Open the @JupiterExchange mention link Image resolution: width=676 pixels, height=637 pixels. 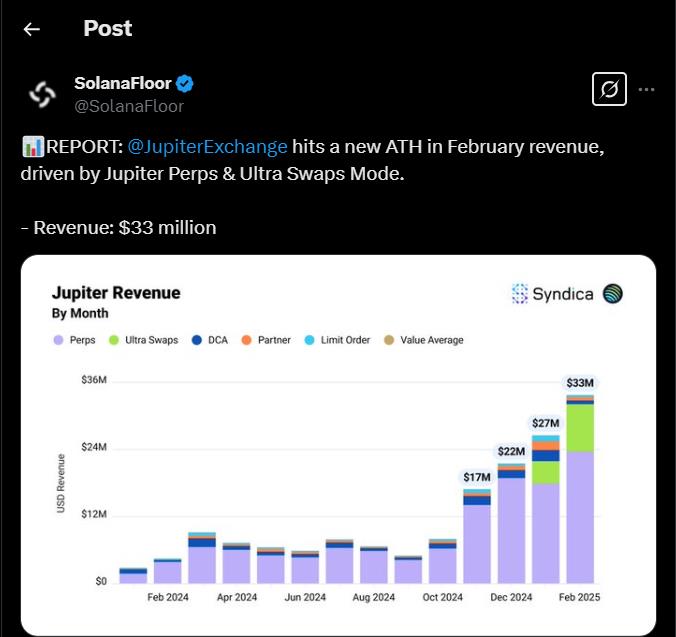pos(207,147)
